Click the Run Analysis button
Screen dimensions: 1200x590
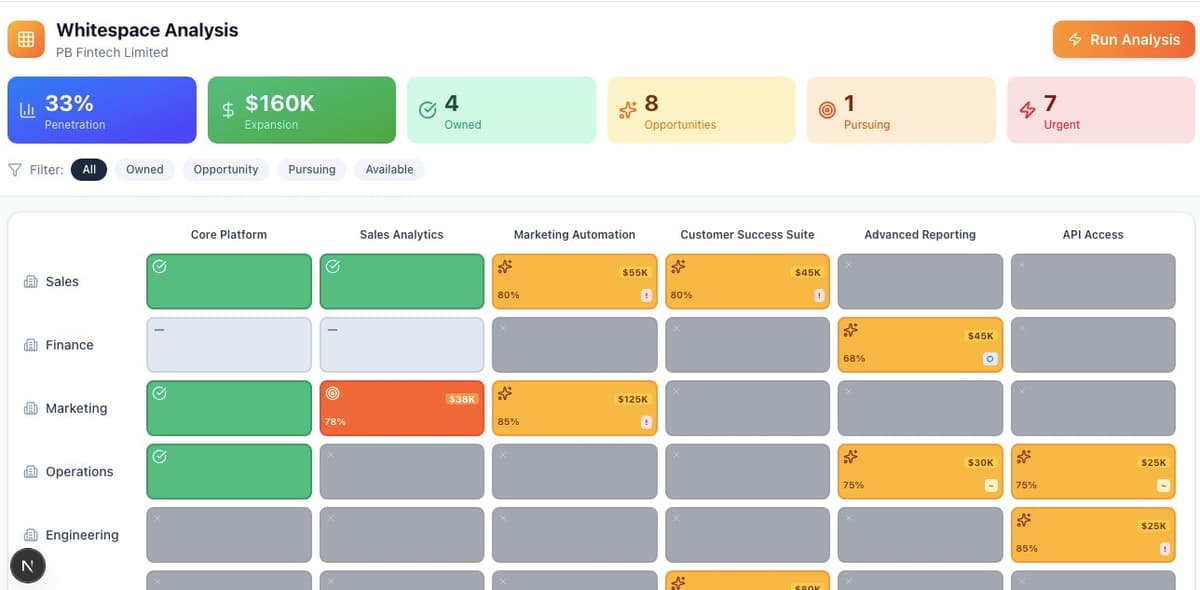[x=1123, y=39]
